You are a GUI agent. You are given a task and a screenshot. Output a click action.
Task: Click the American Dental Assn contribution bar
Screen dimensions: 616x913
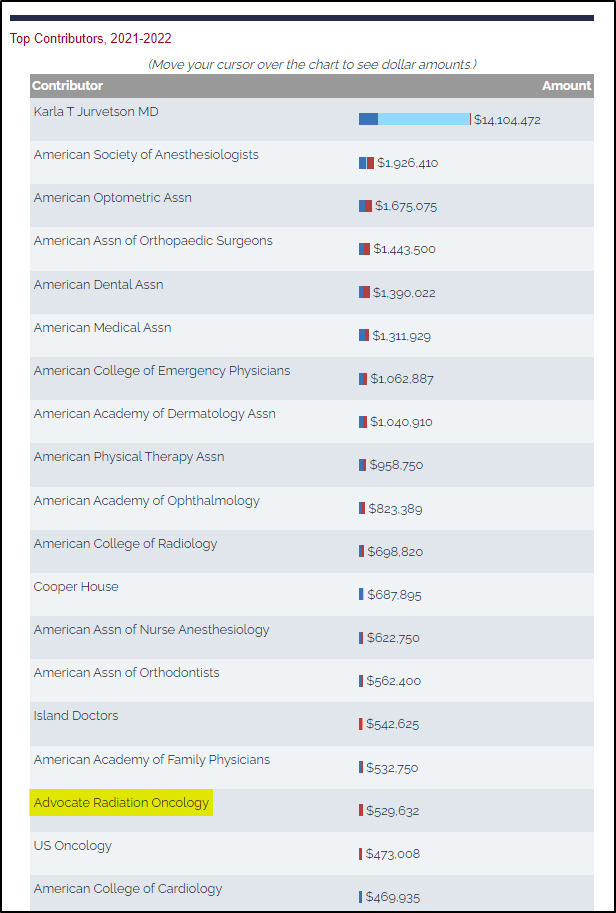pyautogui.click(x=364, y=292)
